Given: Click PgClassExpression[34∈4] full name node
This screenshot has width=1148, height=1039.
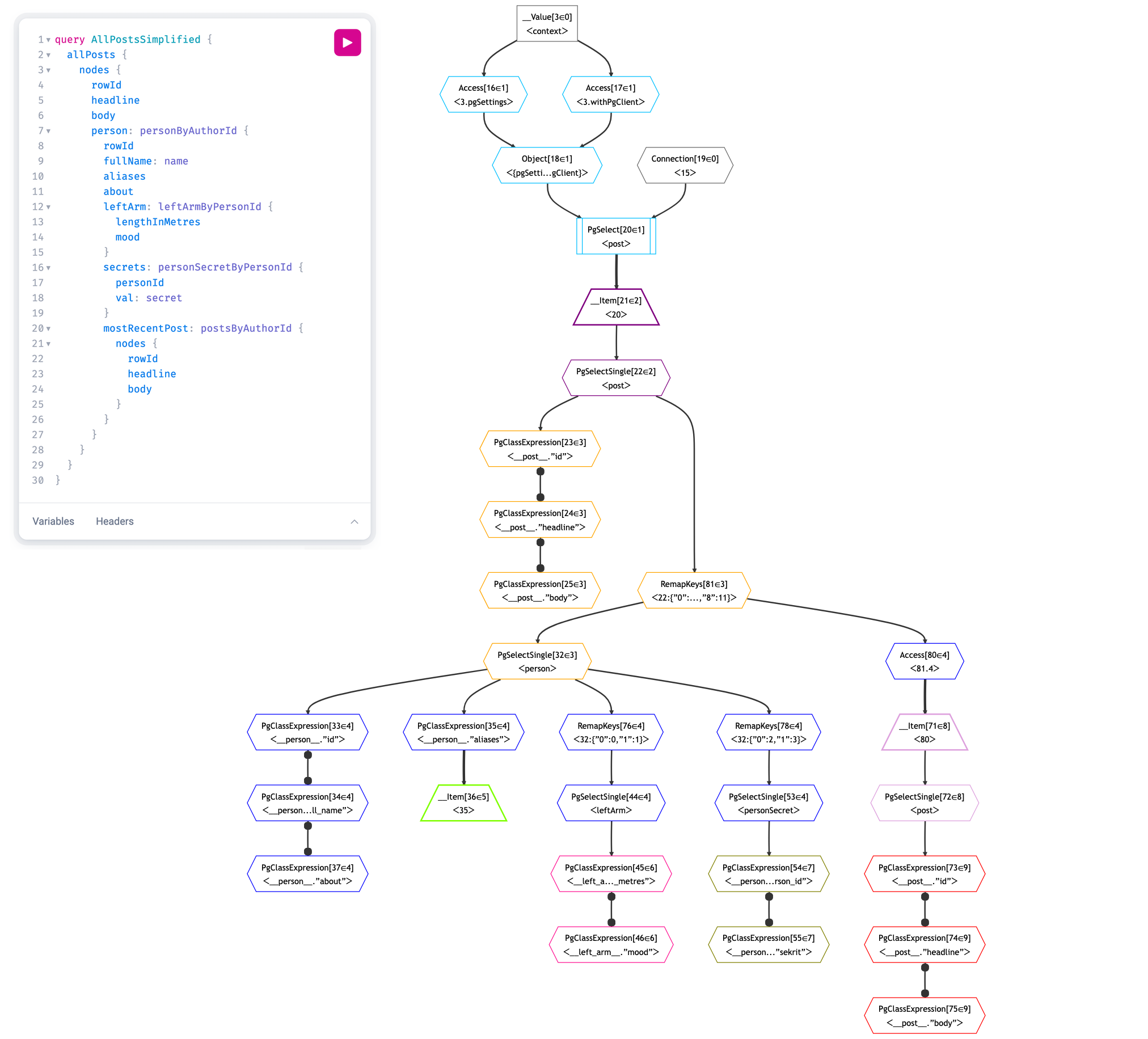Looking at the screenshot, I should (307, 803).
